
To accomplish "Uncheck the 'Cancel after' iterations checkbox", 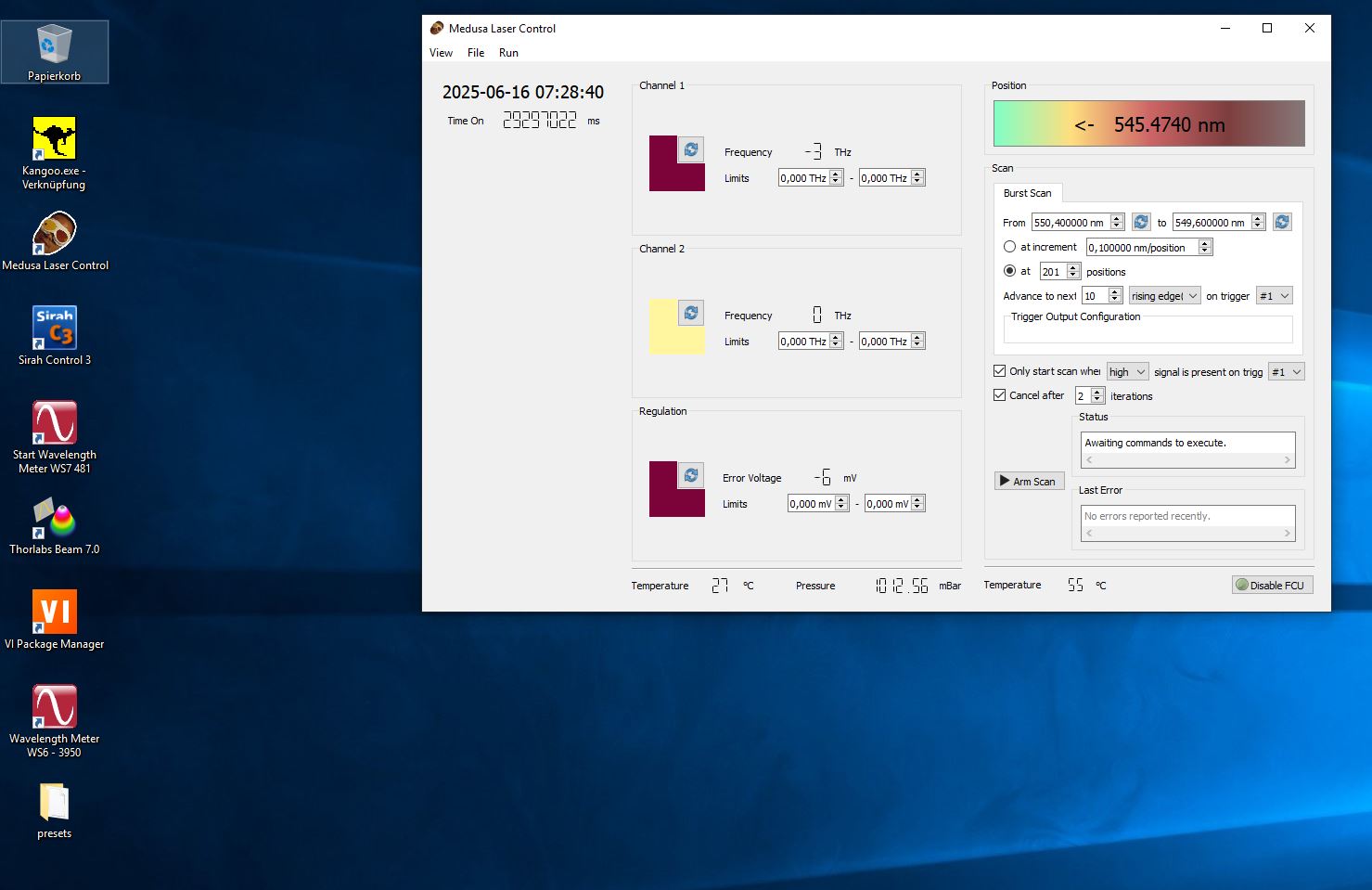I will point(999,395).
